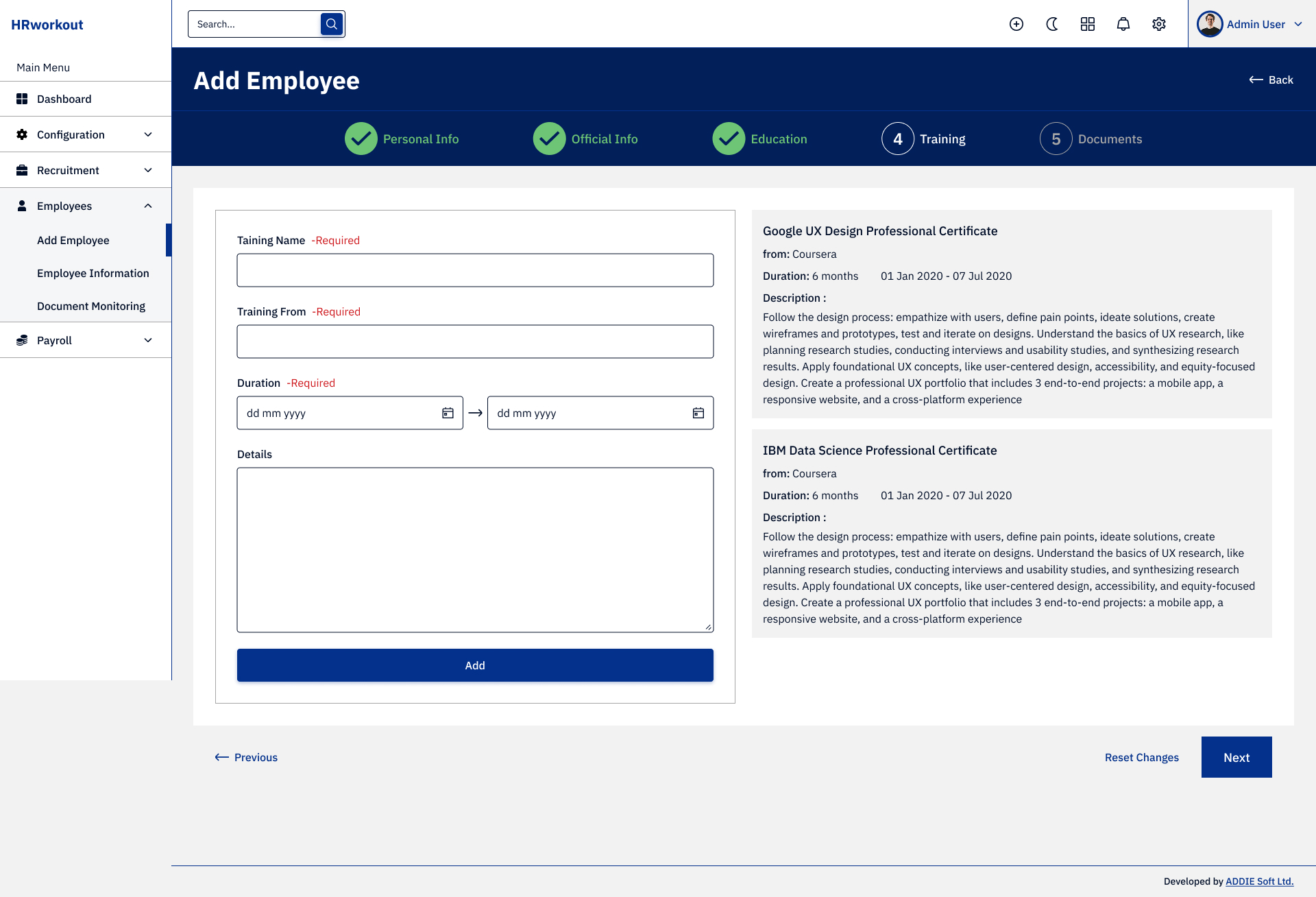Open start date calendar picker icon

pos(448,413)
